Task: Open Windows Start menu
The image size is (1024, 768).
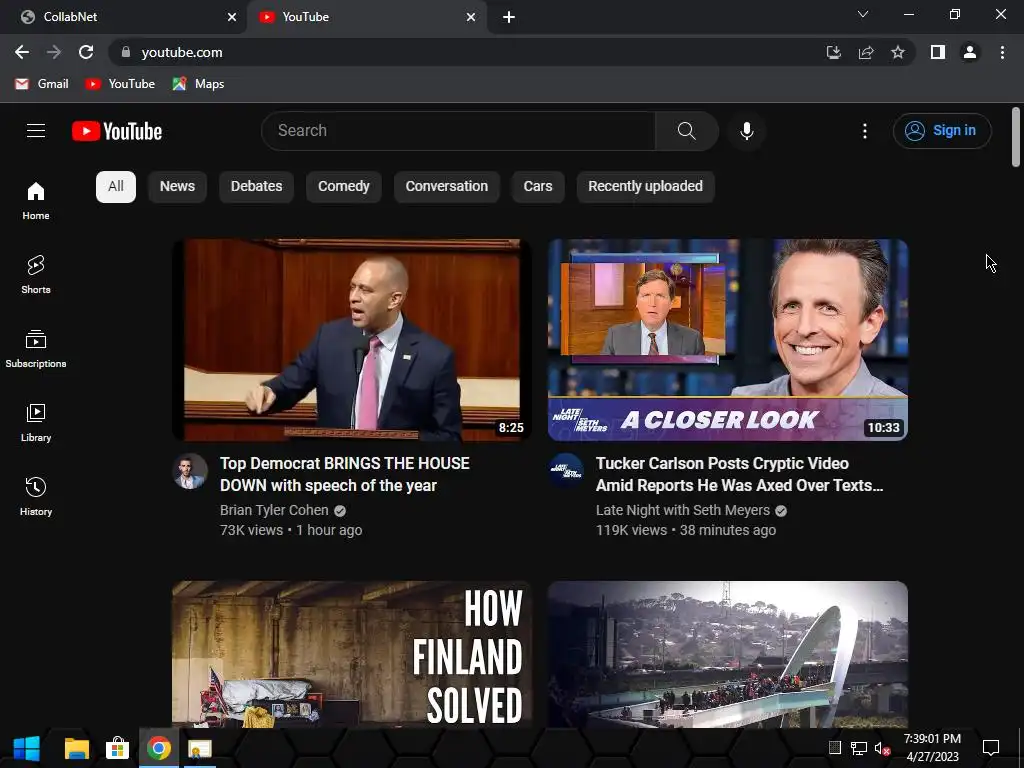Action: click(x=27, y=748)
